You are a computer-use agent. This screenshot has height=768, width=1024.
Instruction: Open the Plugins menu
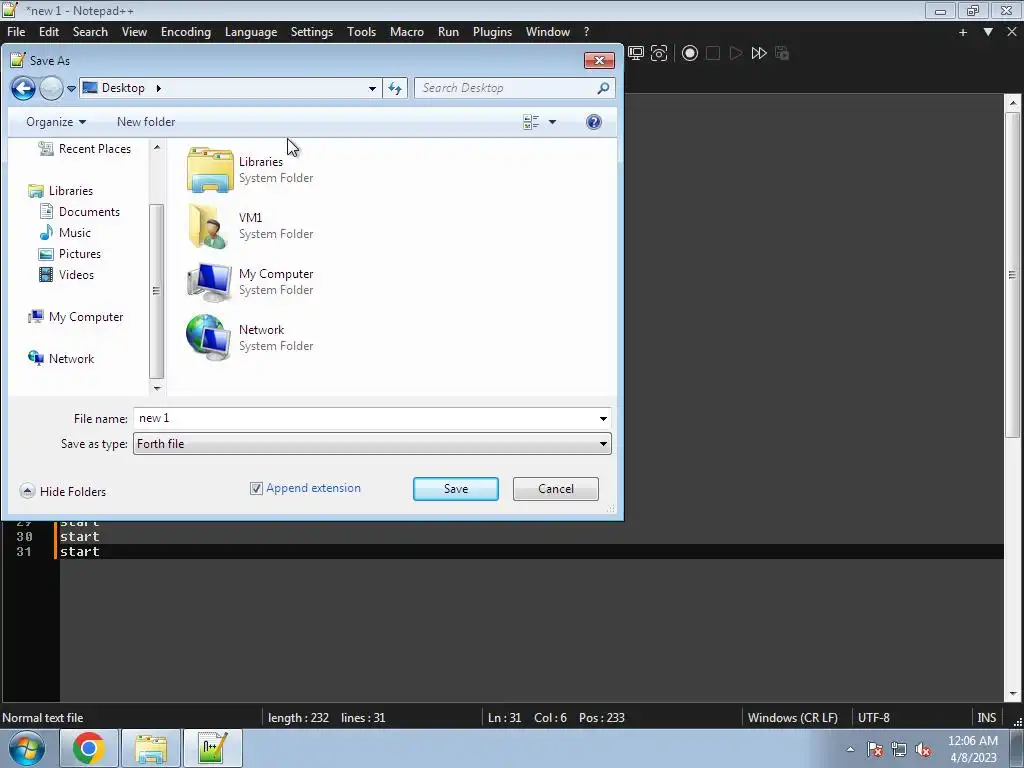(492, 32)
